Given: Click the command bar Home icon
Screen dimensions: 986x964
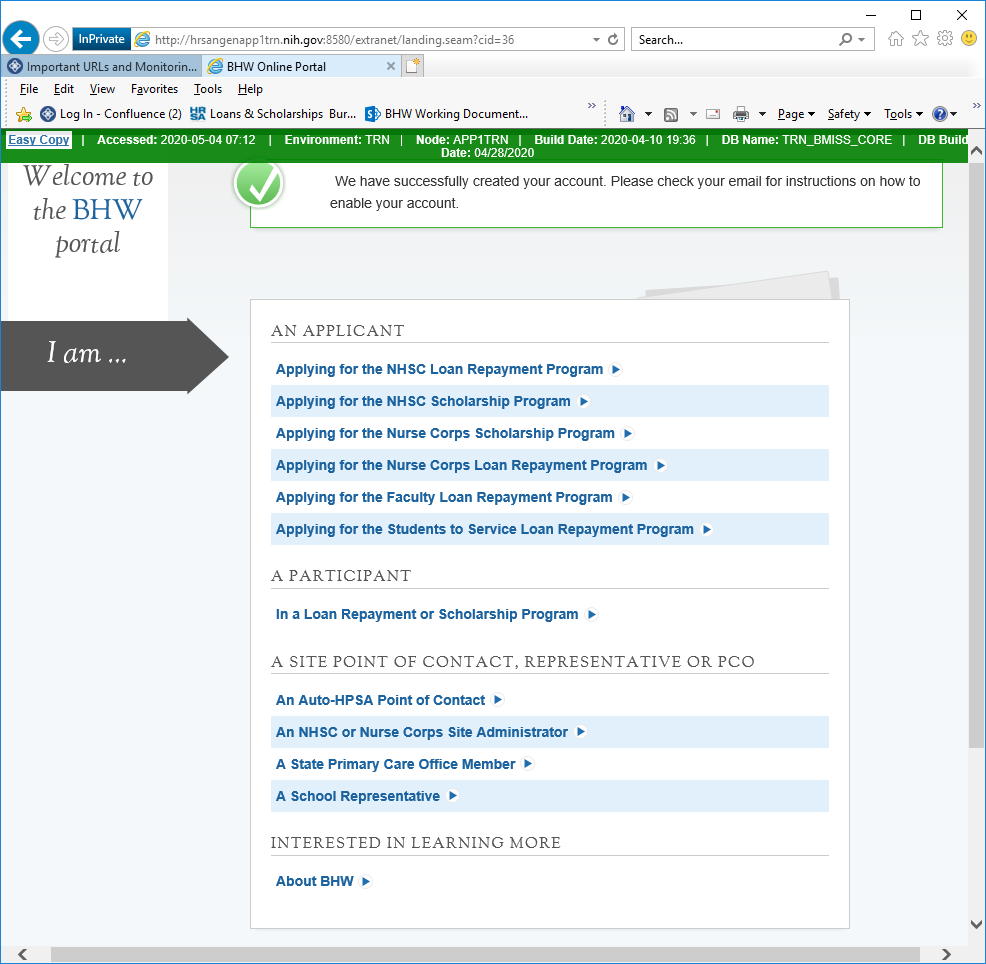Looking at the screenshot, I should tap(627, 114).
